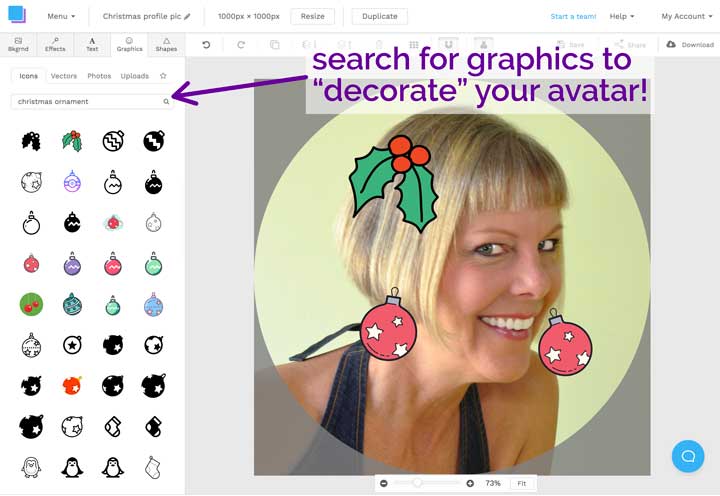Show favorites with the star icon
This screenshot has width=720, height=496.
pyautogui.click(x=163, y=76)
